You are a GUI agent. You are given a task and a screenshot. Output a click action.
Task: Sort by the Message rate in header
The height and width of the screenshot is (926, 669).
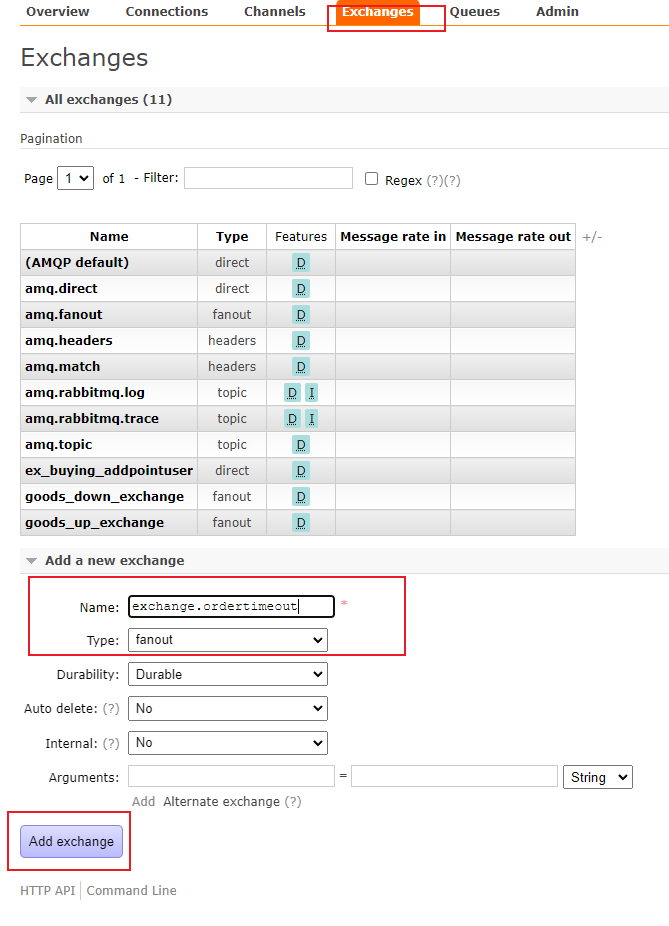(x=393, y=236)
